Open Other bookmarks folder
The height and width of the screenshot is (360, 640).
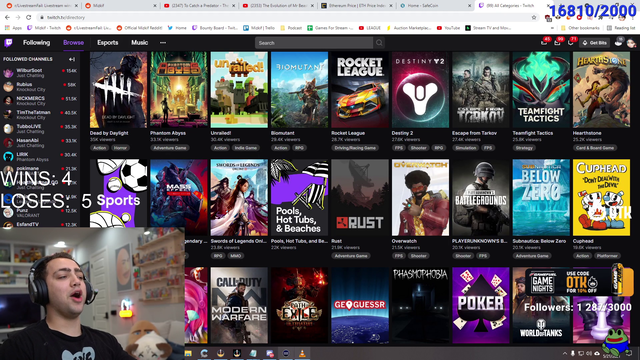pyautogui.click(x=580, y=28)
